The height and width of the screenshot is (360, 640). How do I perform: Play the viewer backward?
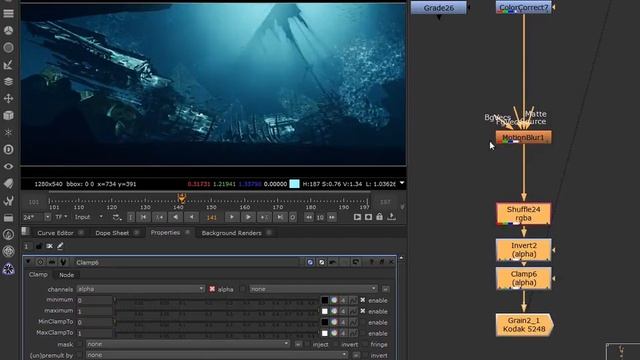175,217
